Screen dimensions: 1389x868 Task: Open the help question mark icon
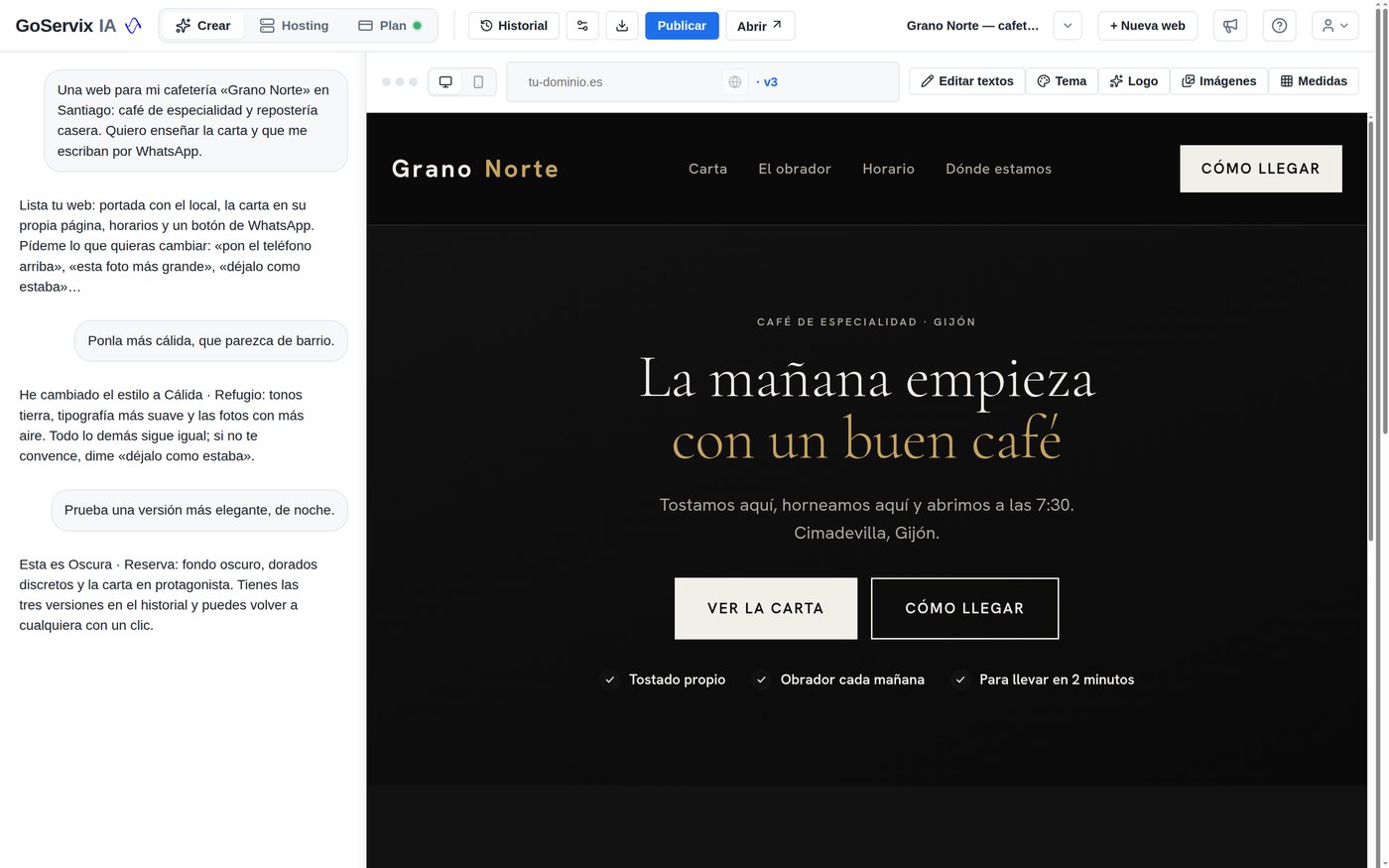point(1280,26)
